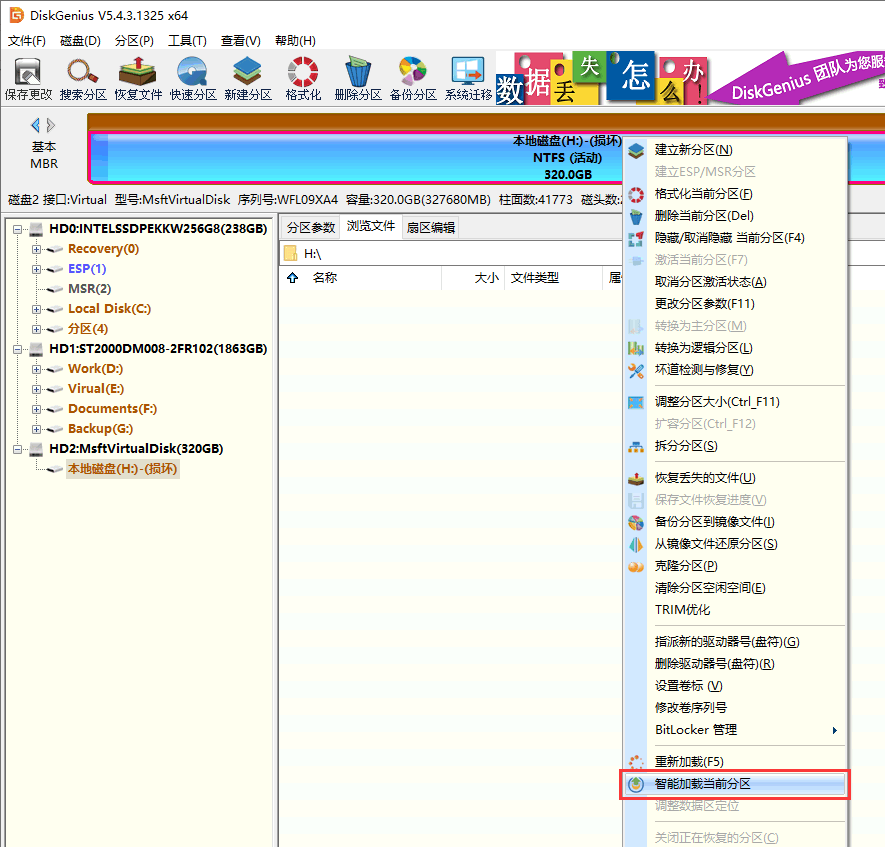Switch to the 分区参数 tab
Viewport: 885px width, 847px height.
pos(311,227)
